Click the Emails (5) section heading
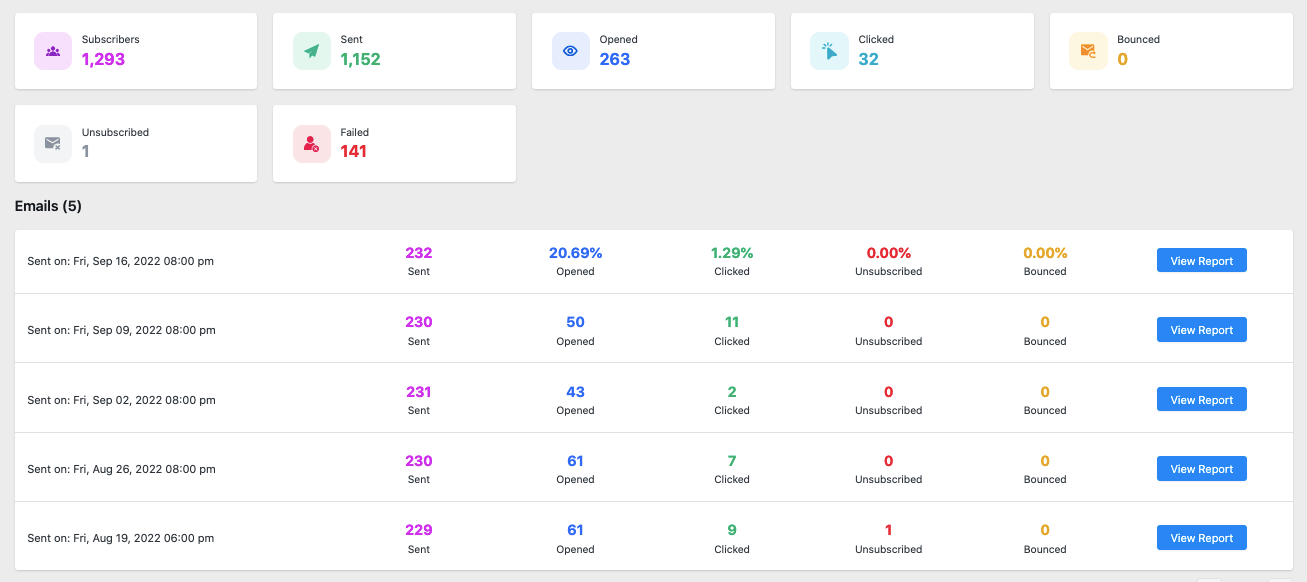Image resolution: width=1307 pixels, height=582 pixels. tap(48, 206)
